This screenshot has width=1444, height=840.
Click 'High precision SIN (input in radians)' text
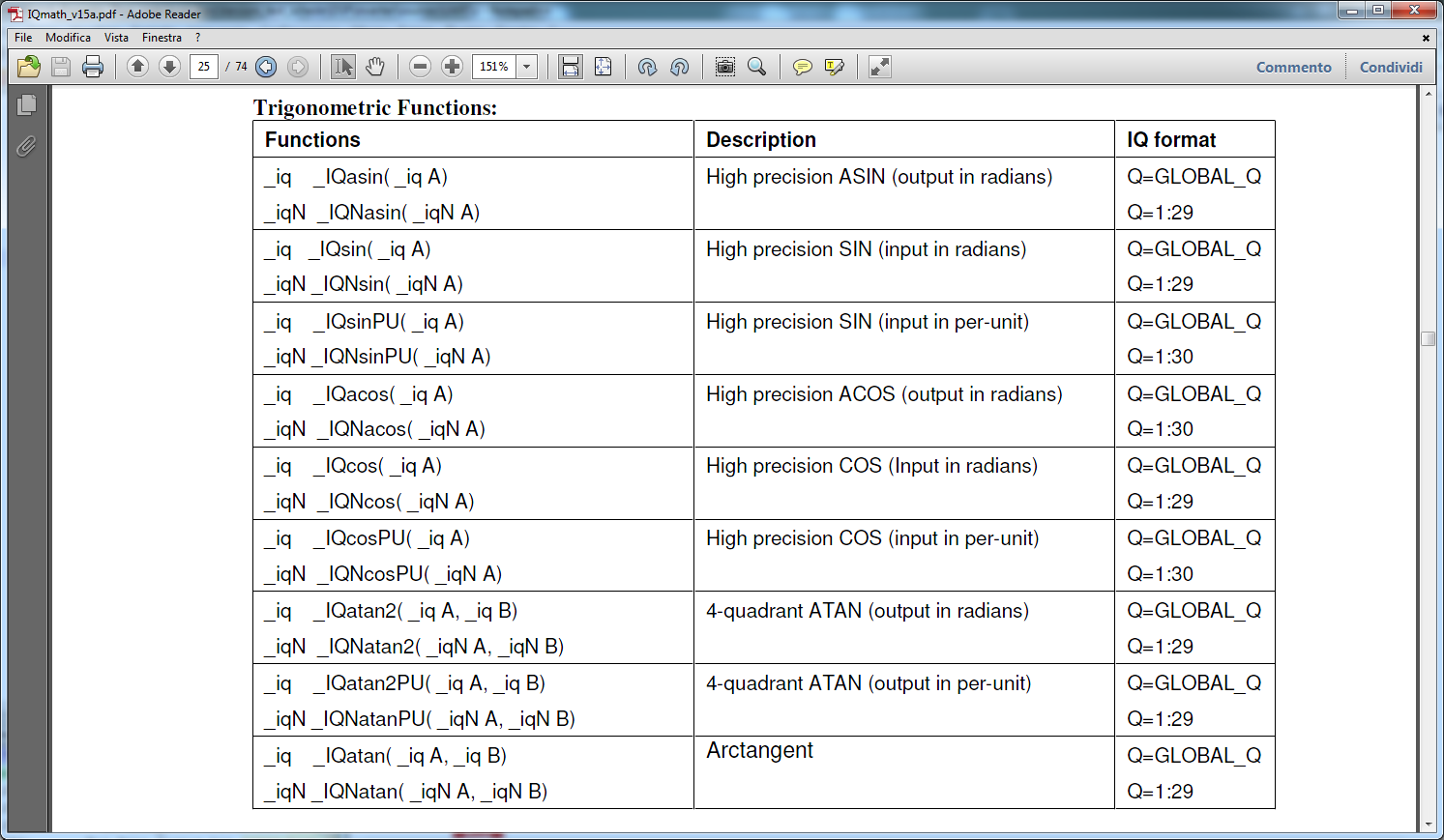[867, 249]
